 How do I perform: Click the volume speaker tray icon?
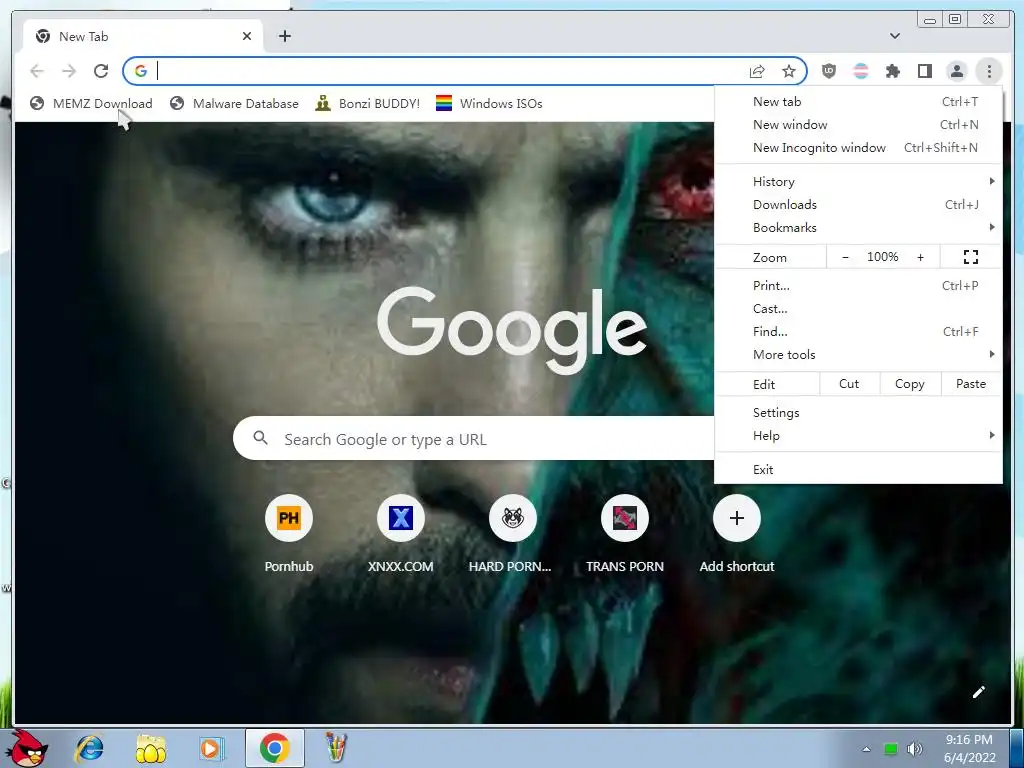click(914, 749)
